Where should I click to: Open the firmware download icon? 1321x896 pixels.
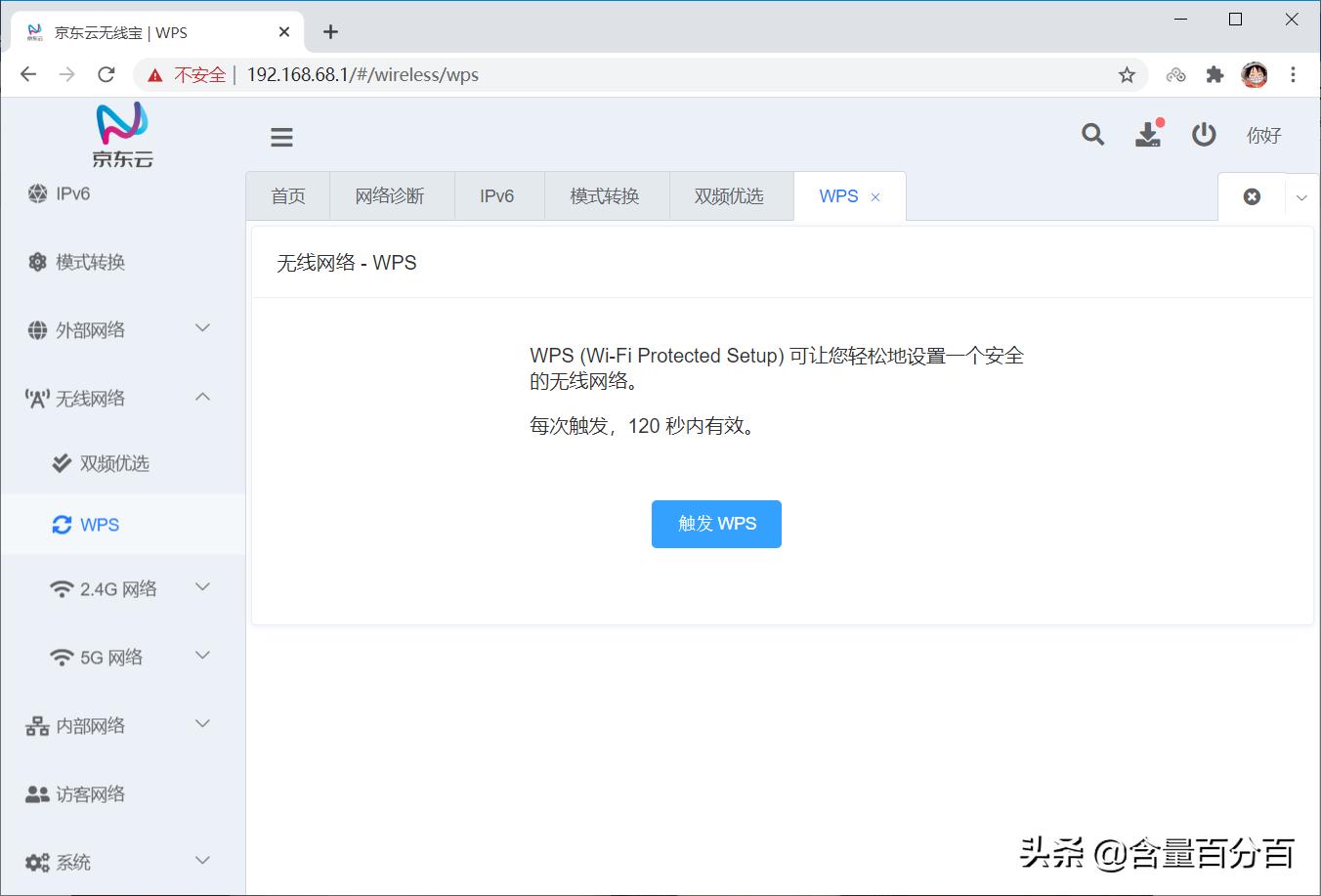pos(1148,137)
